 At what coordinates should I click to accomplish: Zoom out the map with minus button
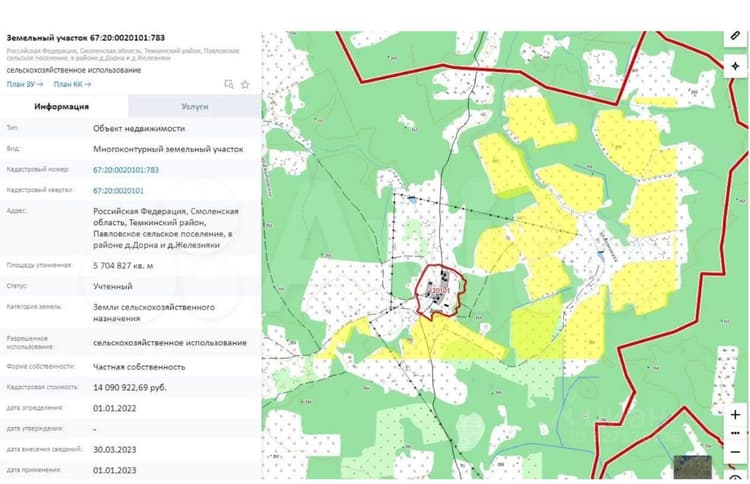[735, 451]
